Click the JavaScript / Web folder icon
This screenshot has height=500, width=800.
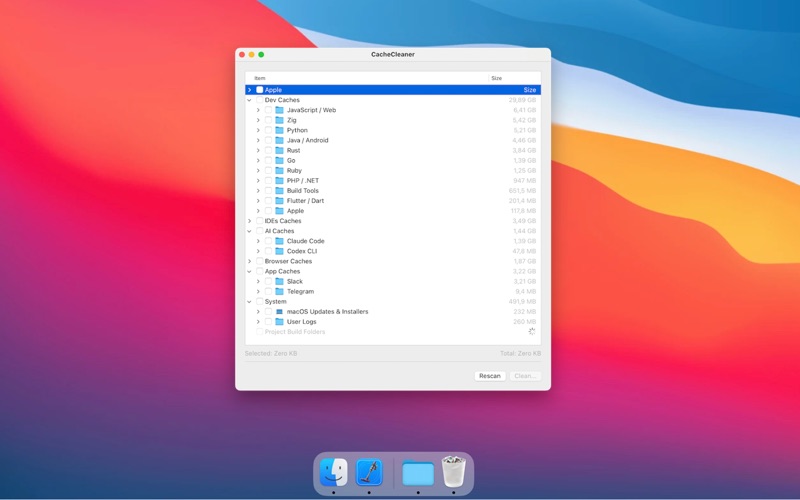click(x=279, y=110)
